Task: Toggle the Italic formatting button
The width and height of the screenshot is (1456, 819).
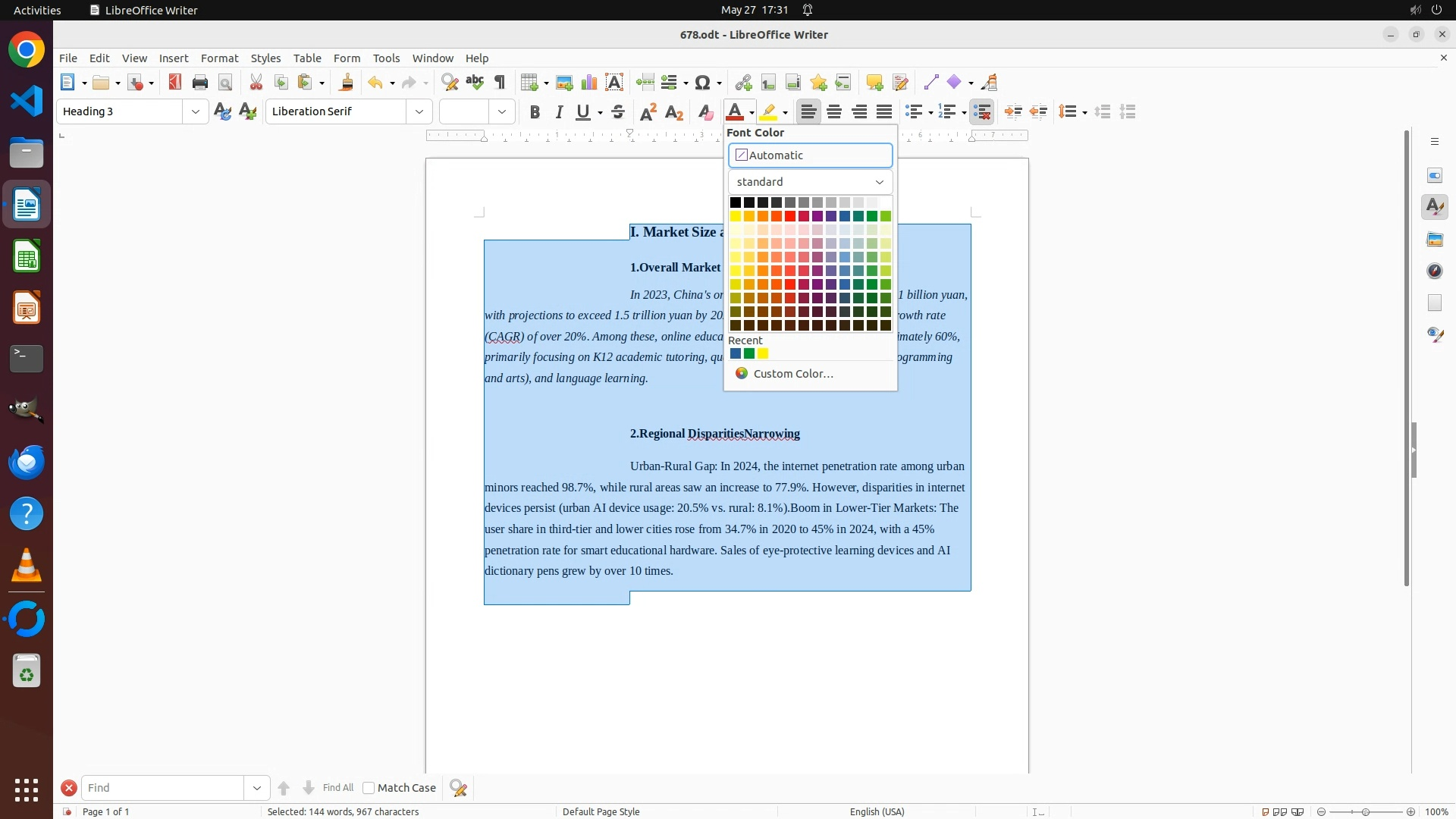Action: pyautogui.click(x=560, y=112)
